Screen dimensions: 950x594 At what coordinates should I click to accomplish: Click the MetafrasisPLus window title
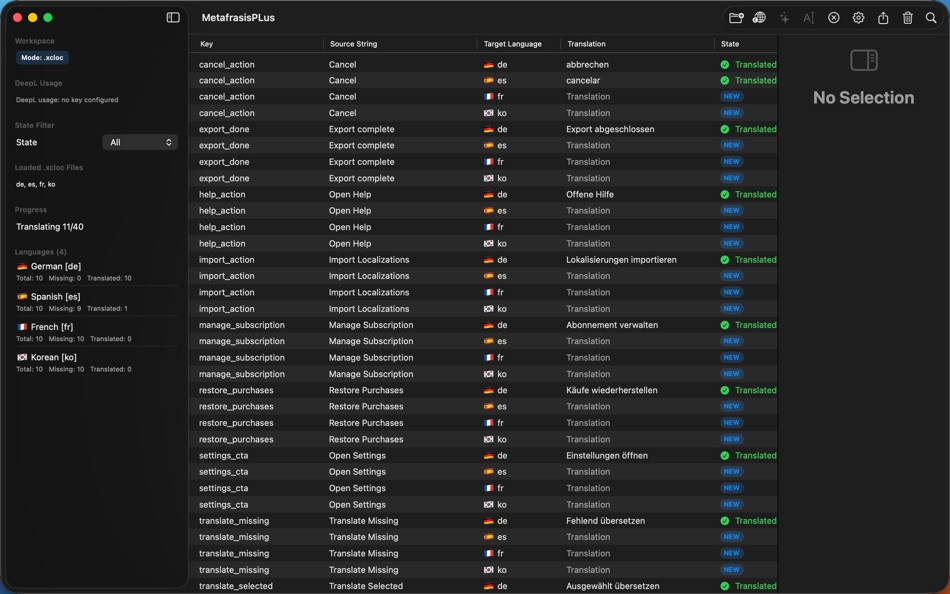click(x=238, y=18)
